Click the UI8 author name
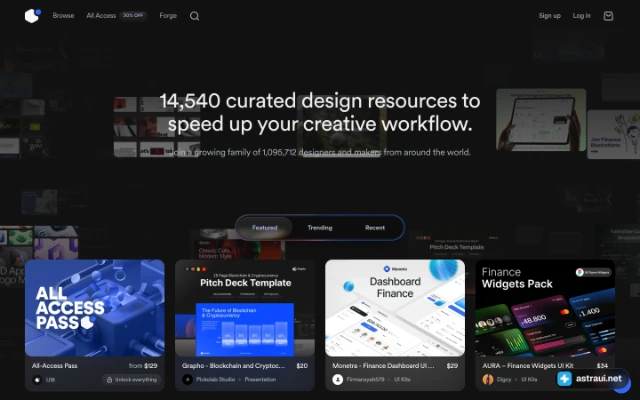Screen dimensions: 640x400 coord(50,380)
